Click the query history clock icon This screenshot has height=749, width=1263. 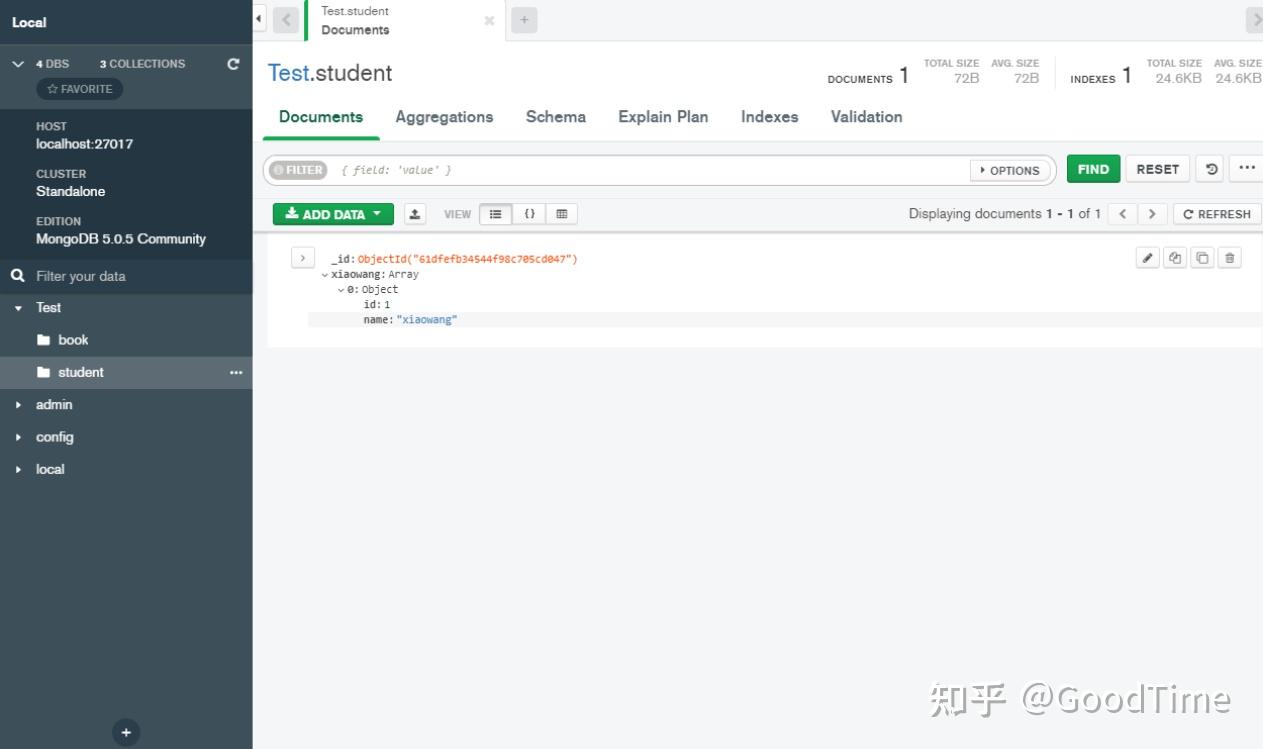(1209, 169)
